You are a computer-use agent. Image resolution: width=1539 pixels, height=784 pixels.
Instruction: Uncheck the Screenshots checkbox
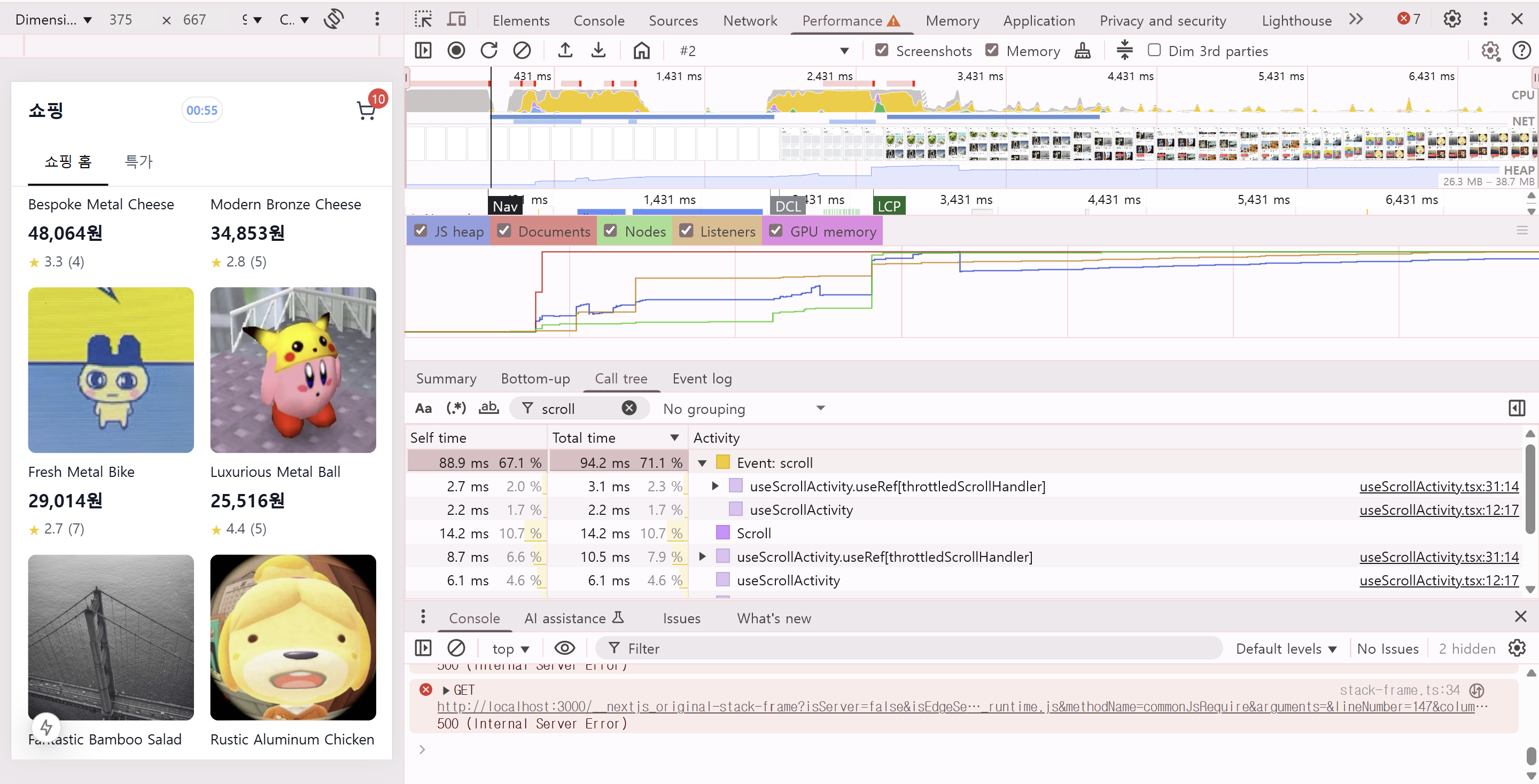click(881, 50)
